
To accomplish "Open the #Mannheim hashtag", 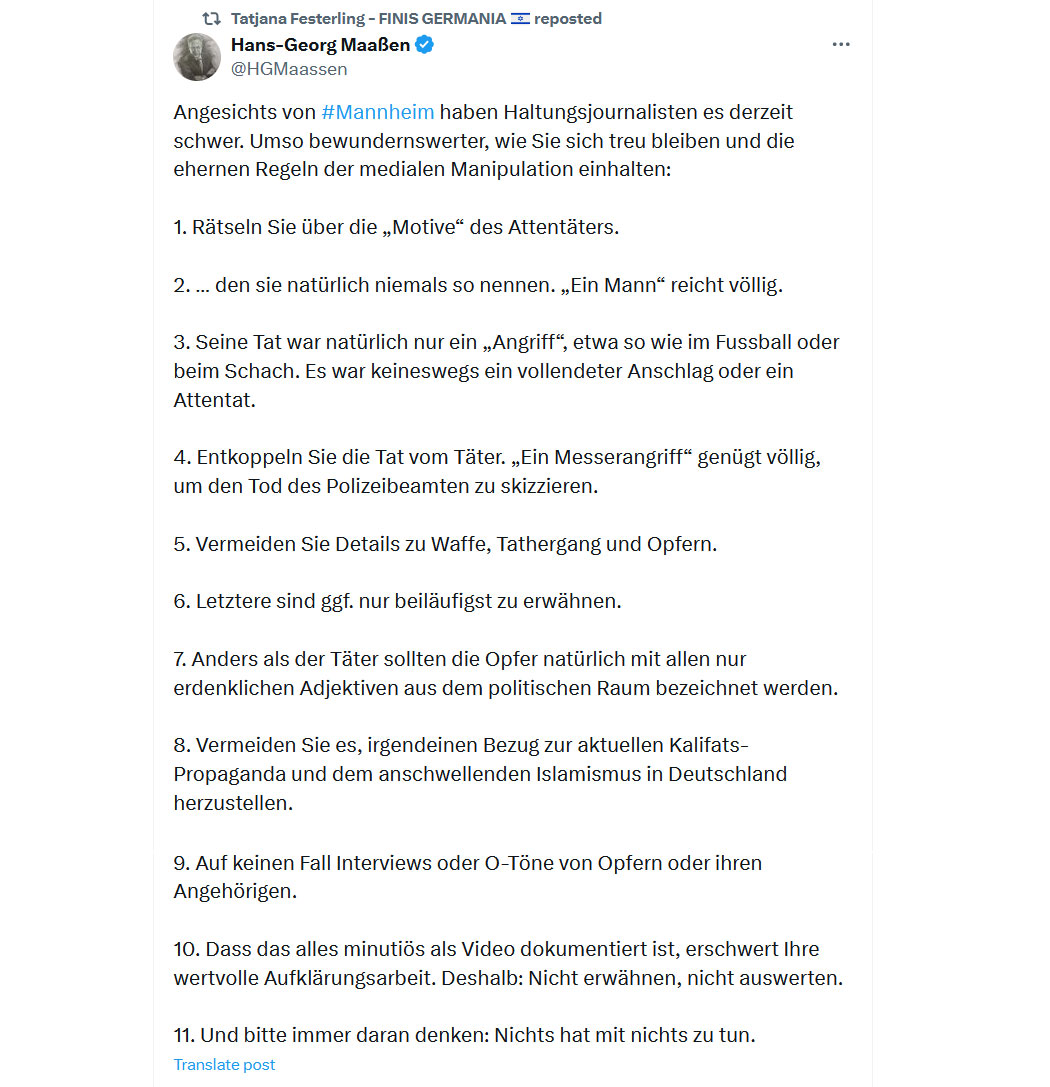I will (x=378, y=112).
